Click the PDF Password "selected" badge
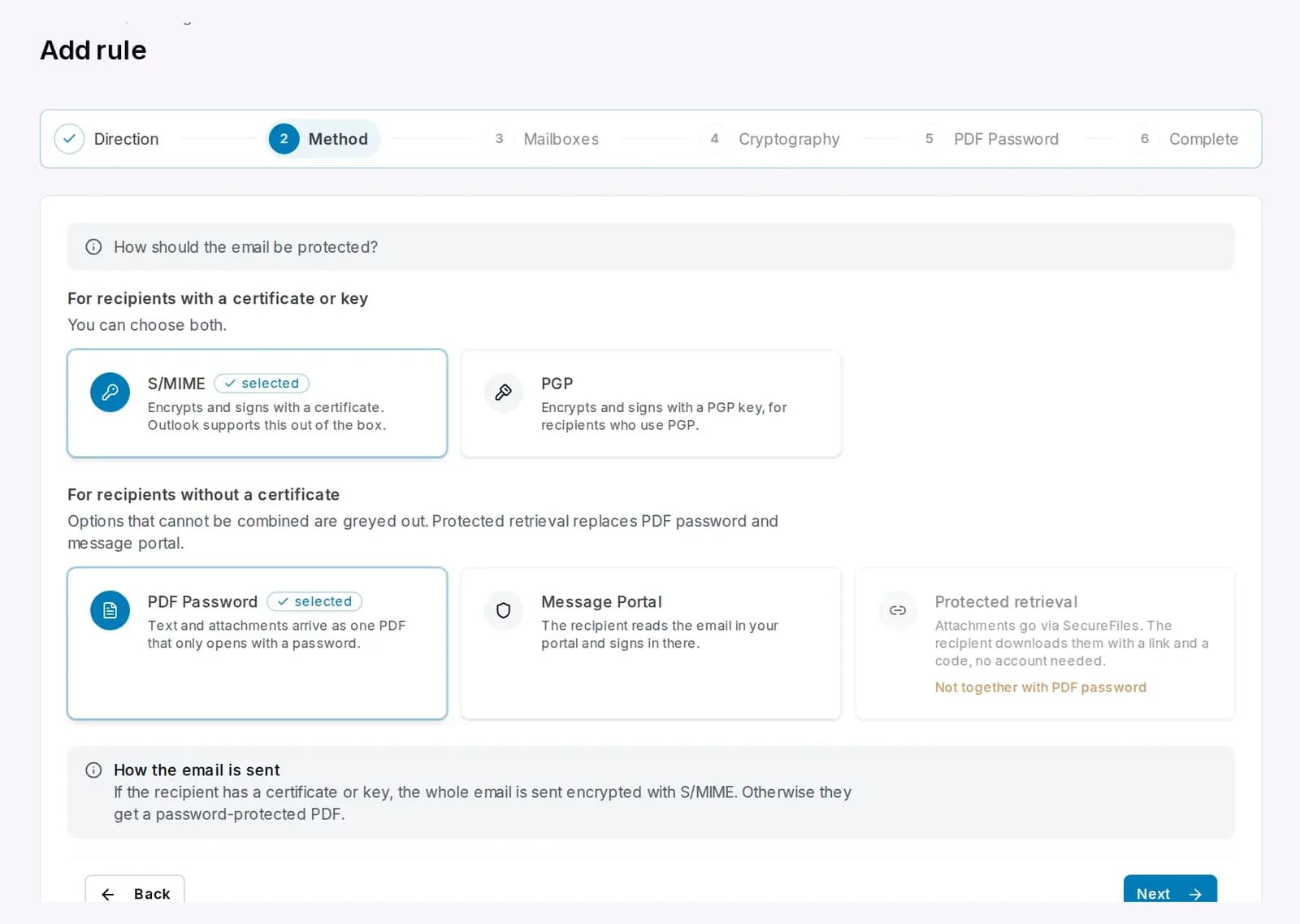Viewport: 1300px width, 924px height. coord(314,601)
